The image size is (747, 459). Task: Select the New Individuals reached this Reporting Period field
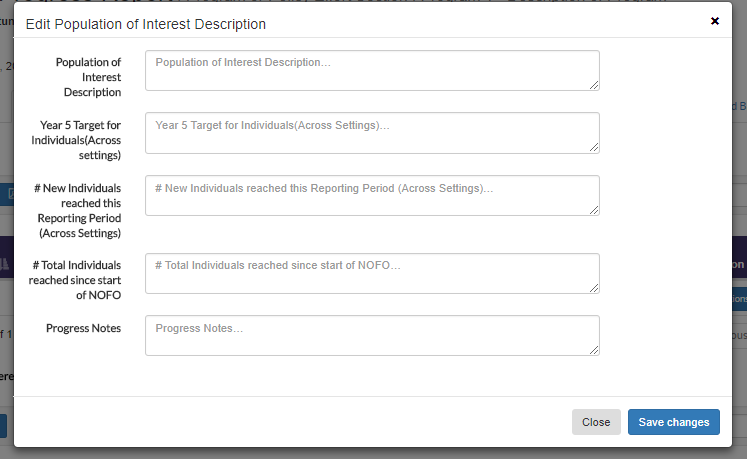point(372,195)
